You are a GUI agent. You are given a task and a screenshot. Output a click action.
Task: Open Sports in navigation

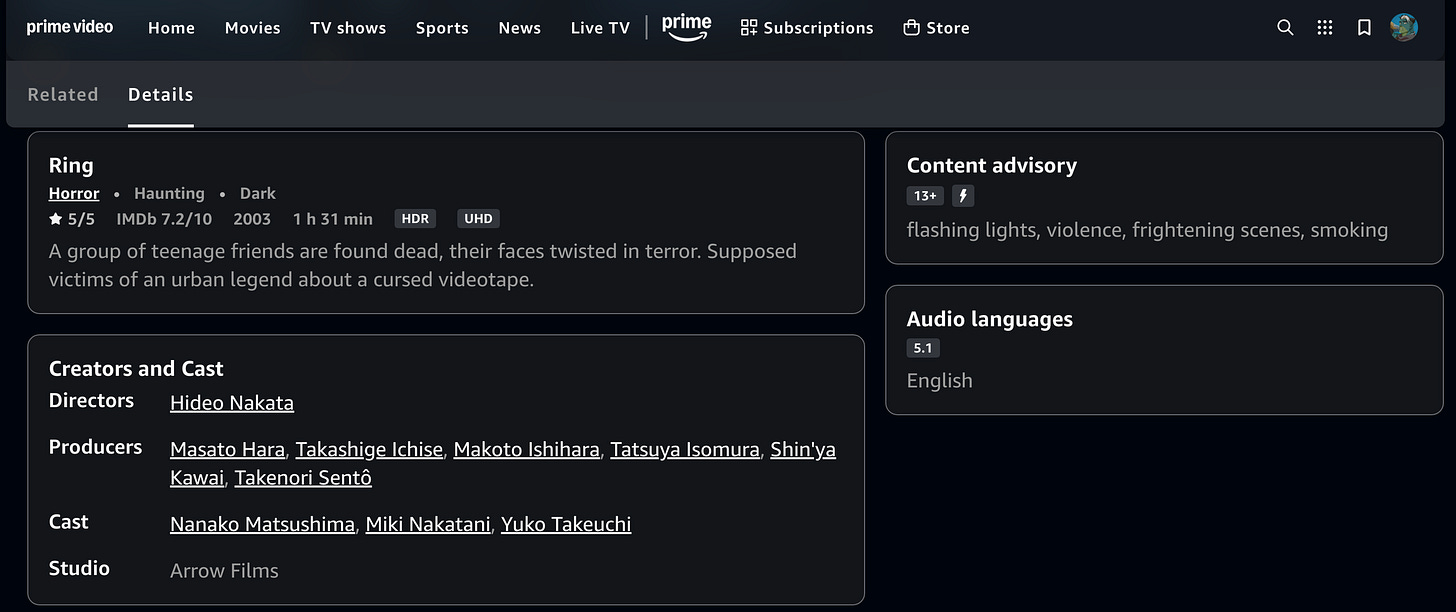pyautogui.click(x=442, y=28)
